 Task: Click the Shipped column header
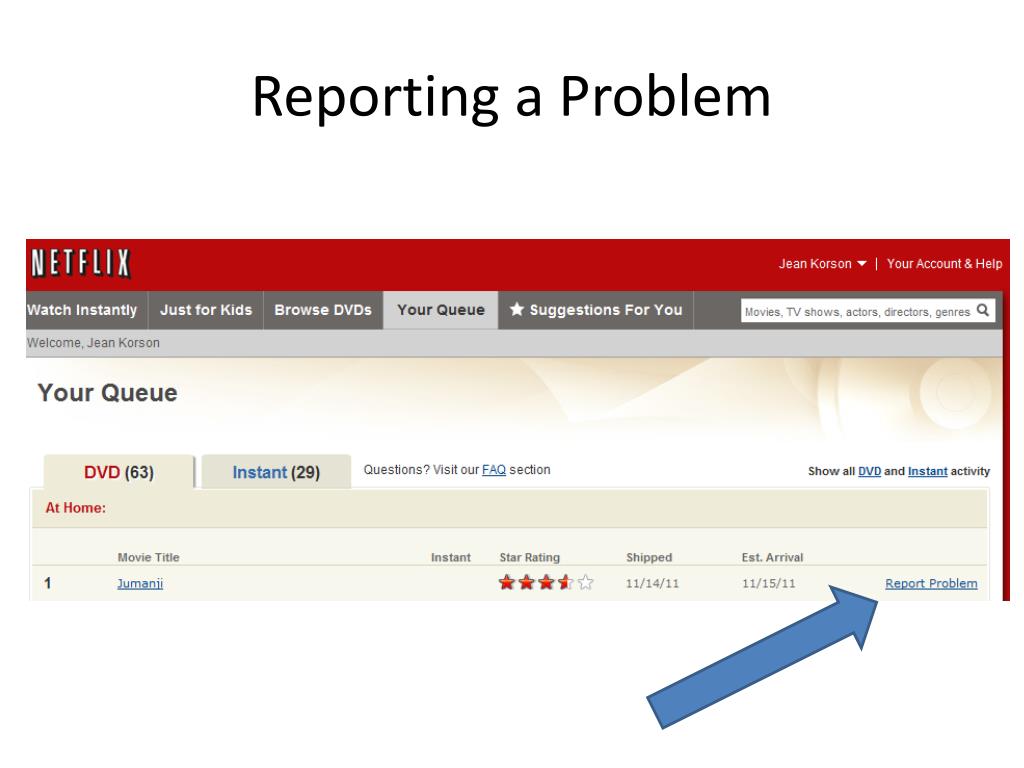click(649, 558)
